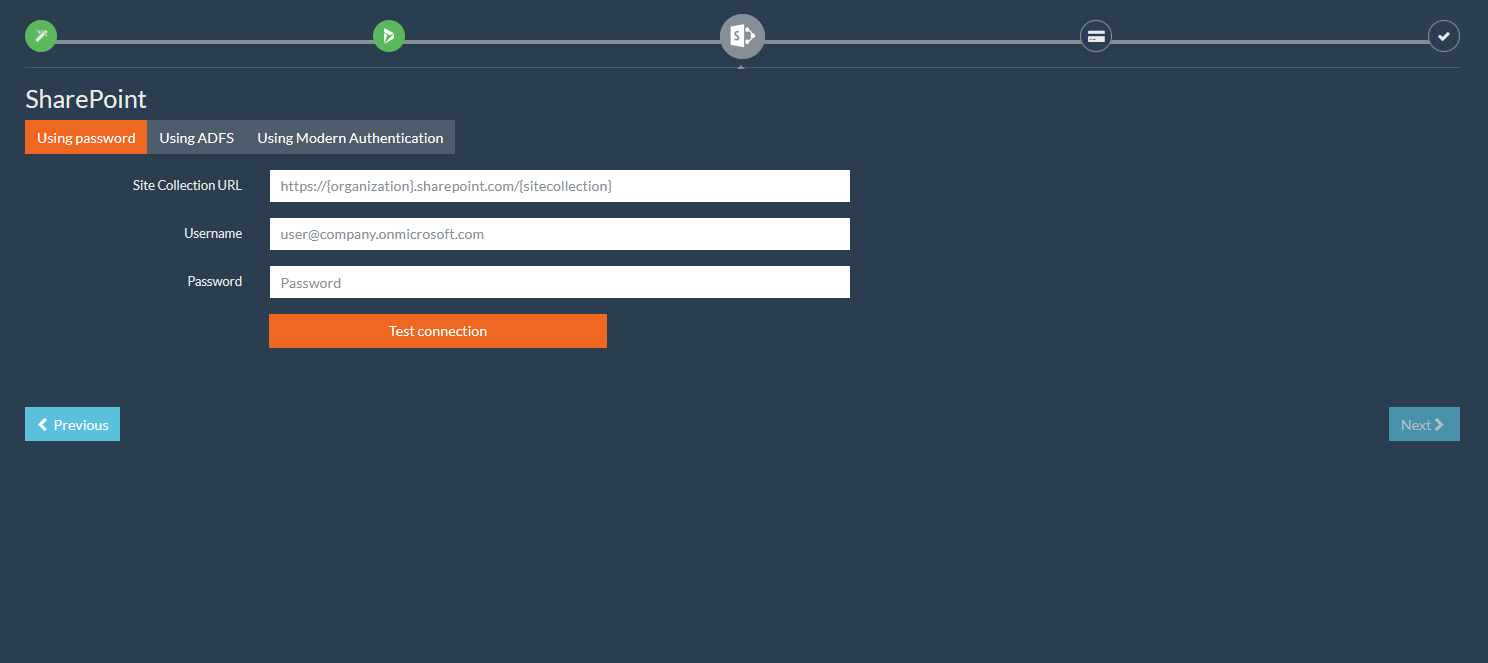Click into the Username input box
Screen dimensions: 1488x663
560,234
